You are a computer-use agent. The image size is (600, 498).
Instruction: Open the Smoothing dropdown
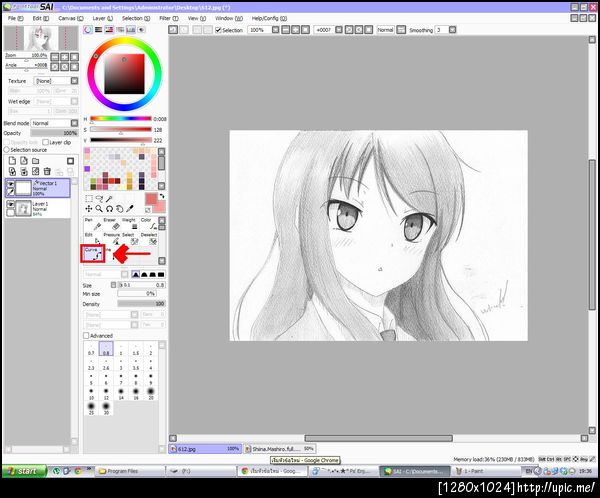click(453, 29)
